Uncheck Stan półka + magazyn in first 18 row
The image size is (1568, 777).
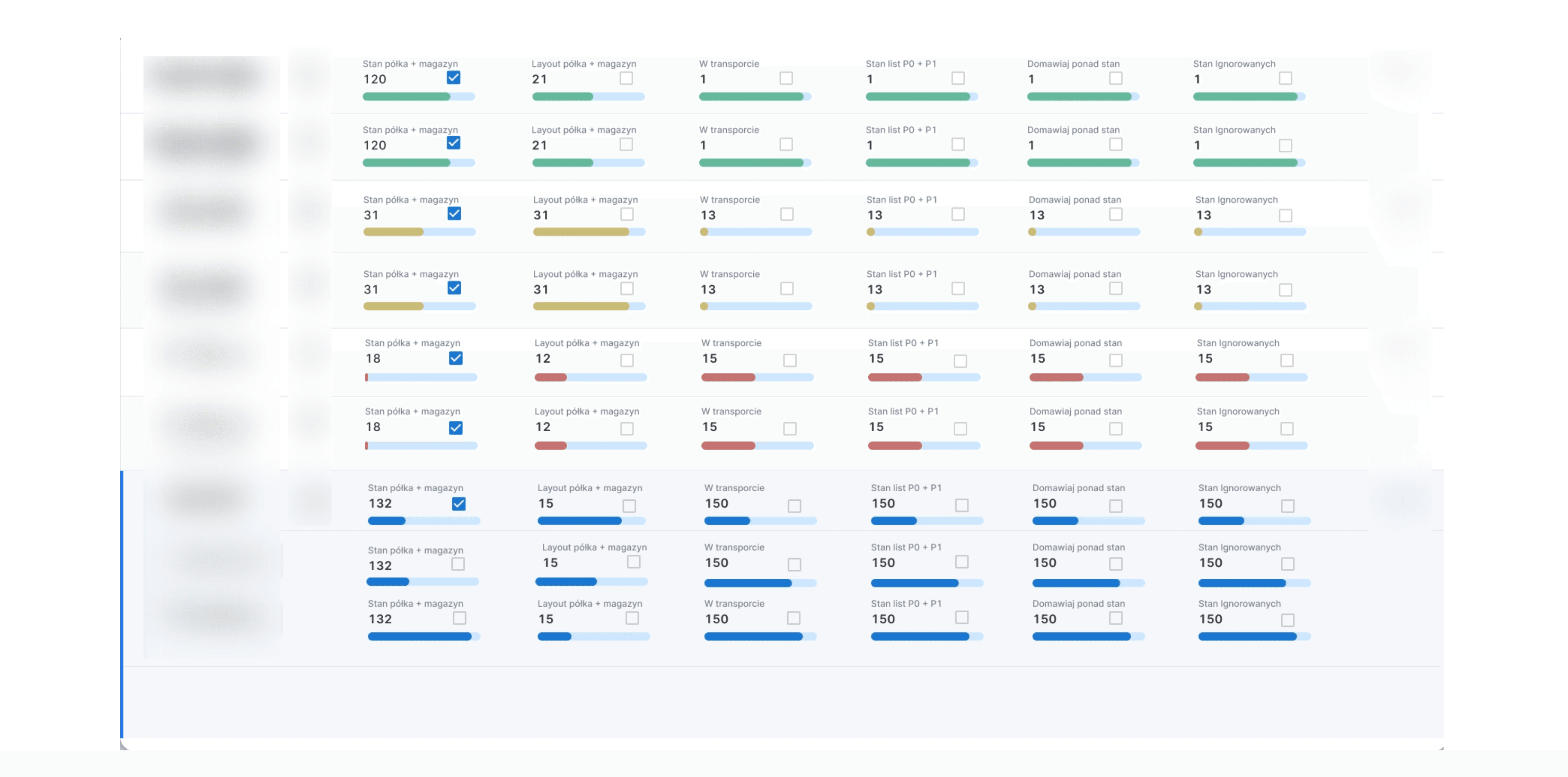[456, 358]
